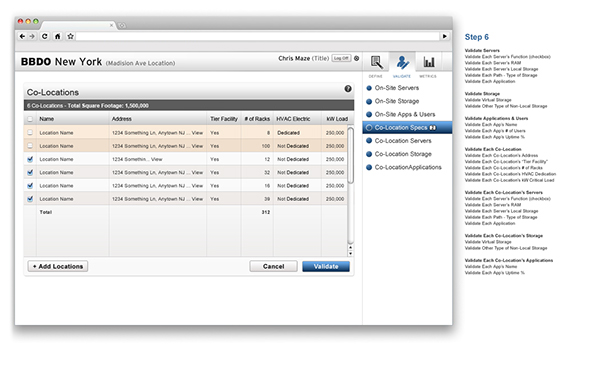Uncheck the row with 12 racks
This screenshot has width=600, height=388.
[x=30, y=159]
